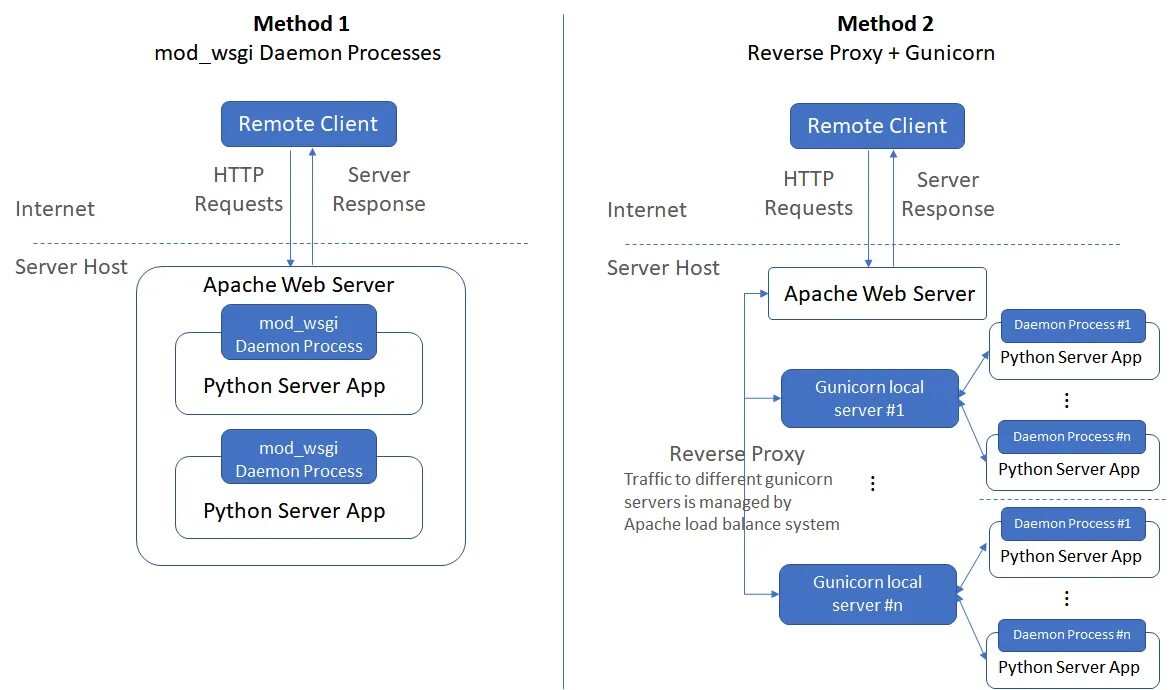
Task: Click the "Gunicorn local server #1" box
Action: [x=869, y=398]
